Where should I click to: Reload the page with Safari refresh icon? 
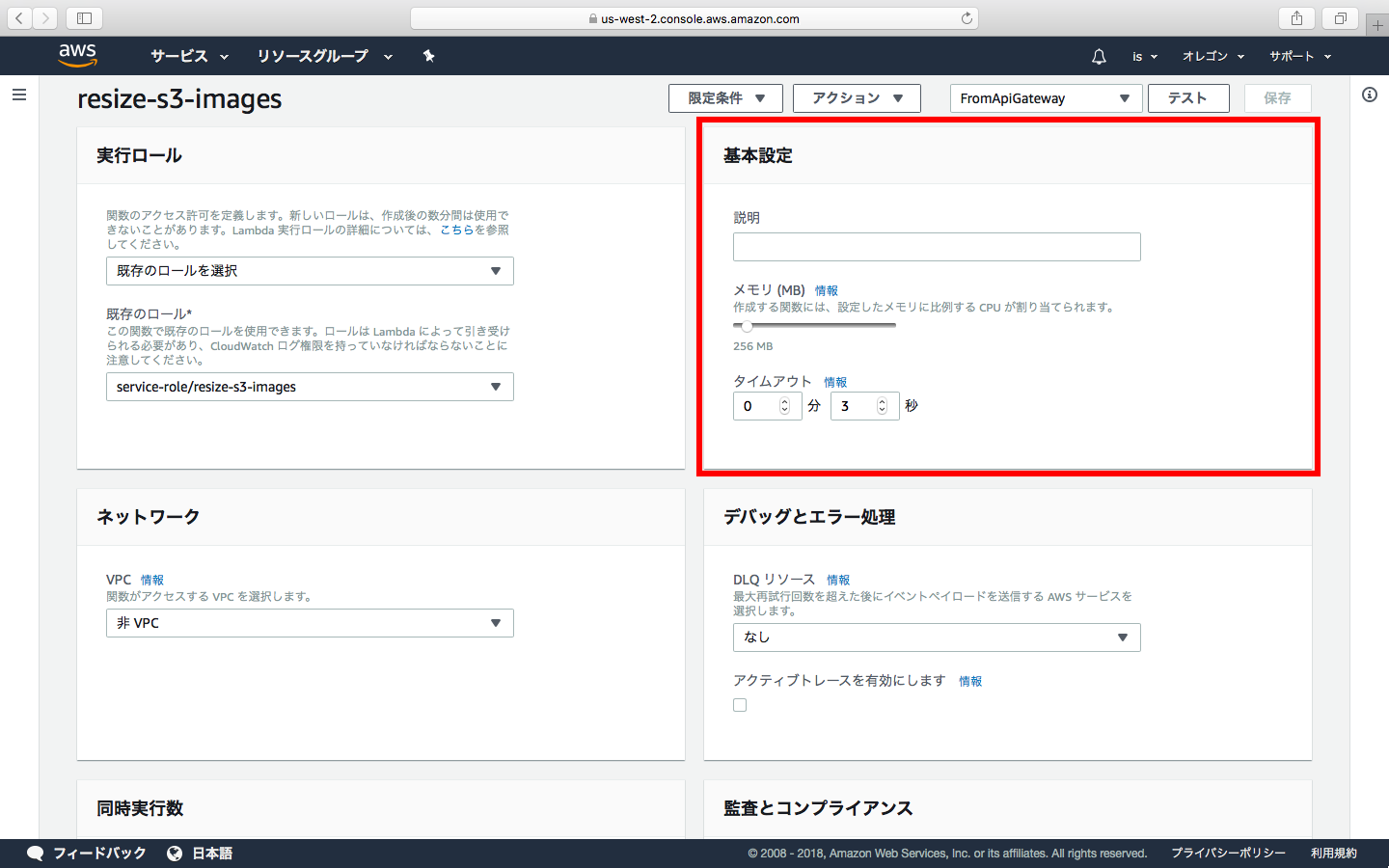tap(967, 18)
